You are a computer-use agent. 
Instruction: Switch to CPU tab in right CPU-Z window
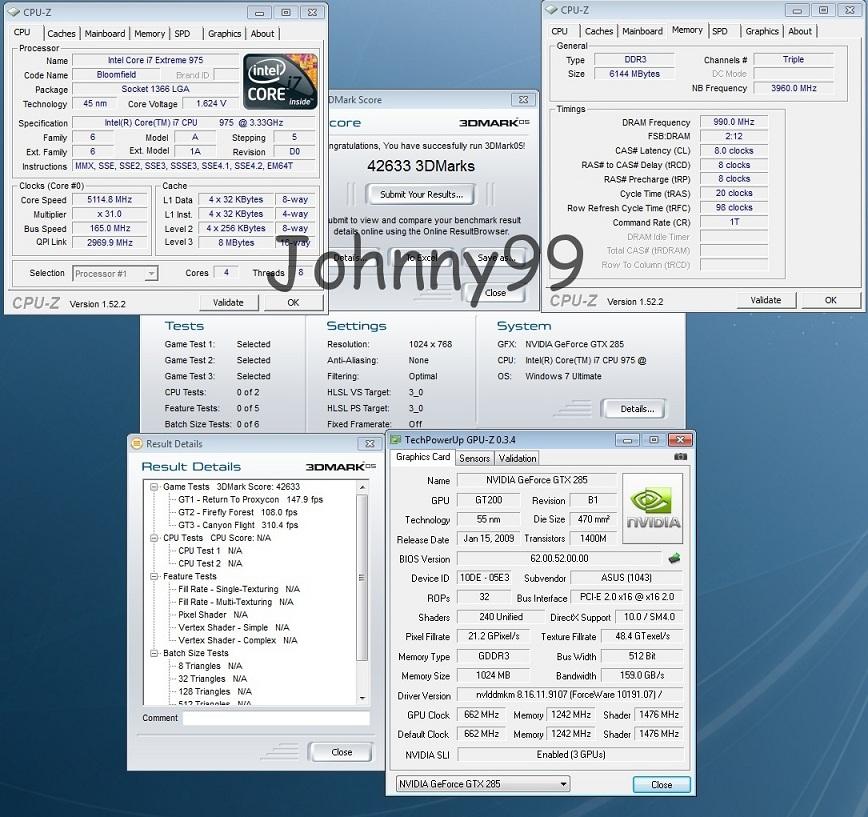(x=559, y=31)
